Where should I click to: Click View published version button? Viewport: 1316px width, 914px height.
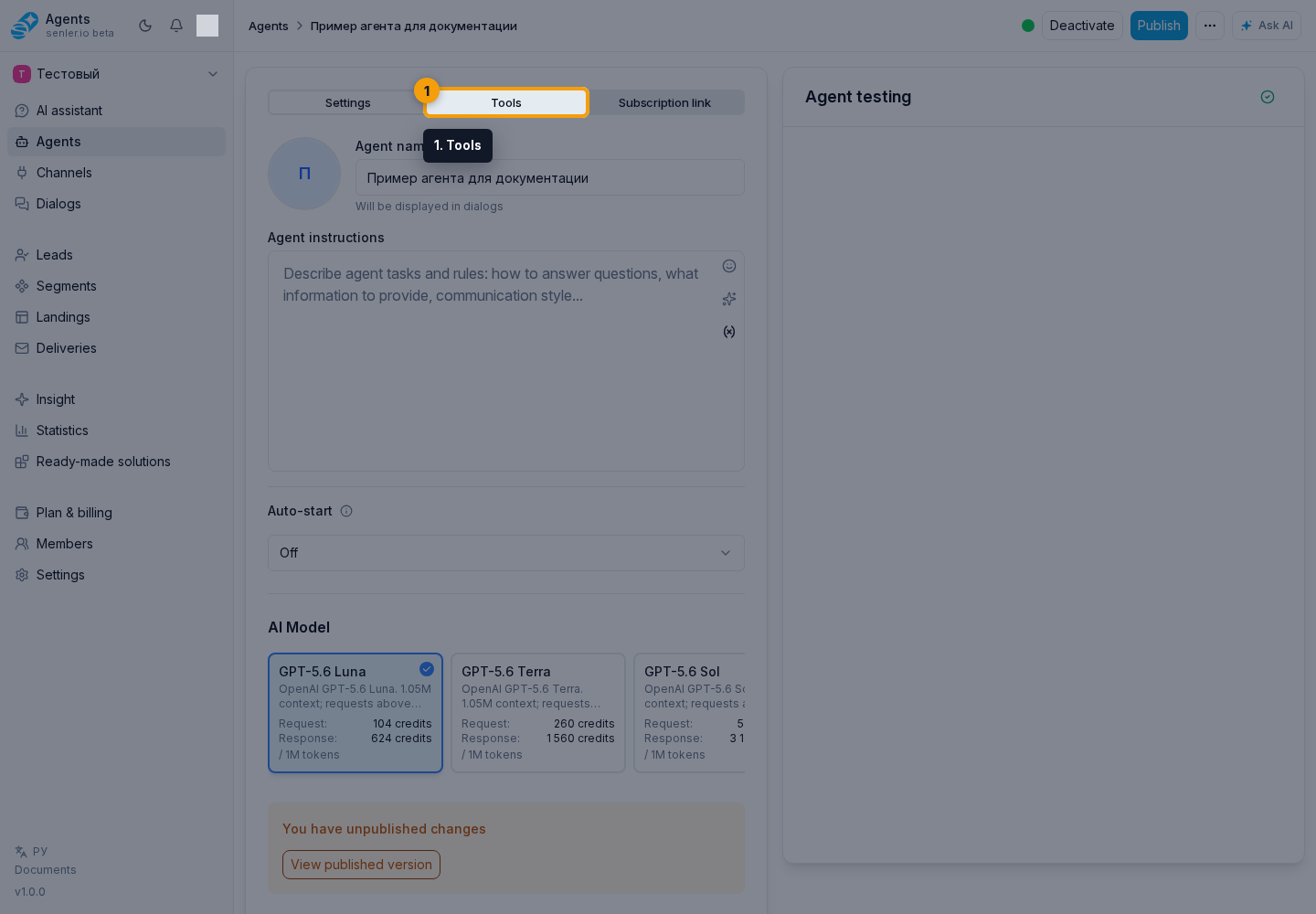point(361,865)
